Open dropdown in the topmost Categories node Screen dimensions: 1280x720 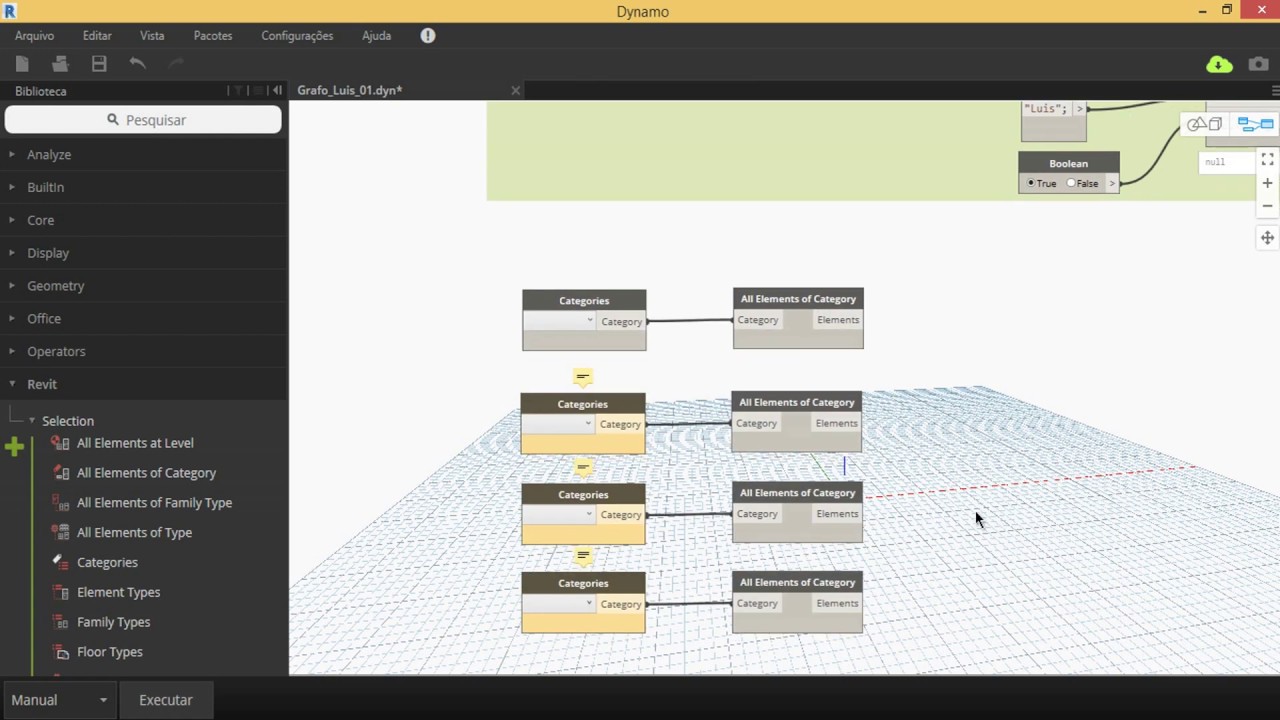pyautogui.click(x=560, y=321)
